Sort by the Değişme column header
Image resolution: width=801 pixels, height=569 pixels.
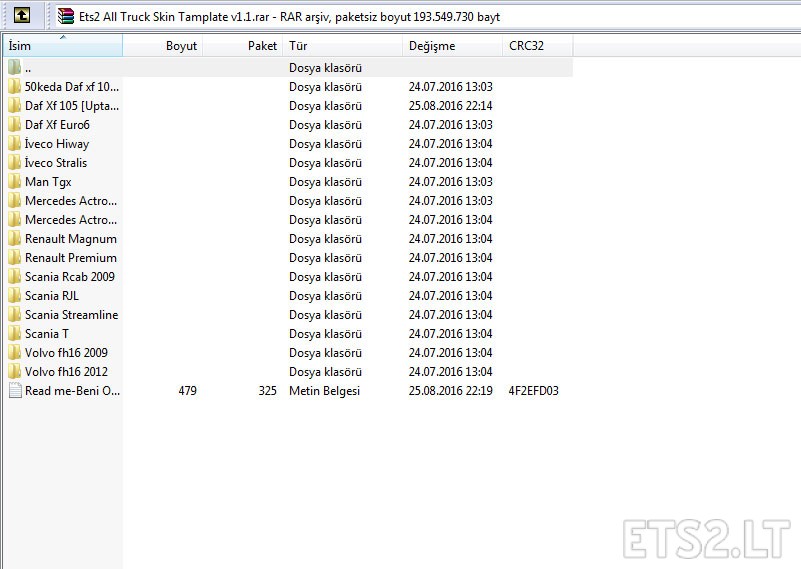(x=452, y=45)
